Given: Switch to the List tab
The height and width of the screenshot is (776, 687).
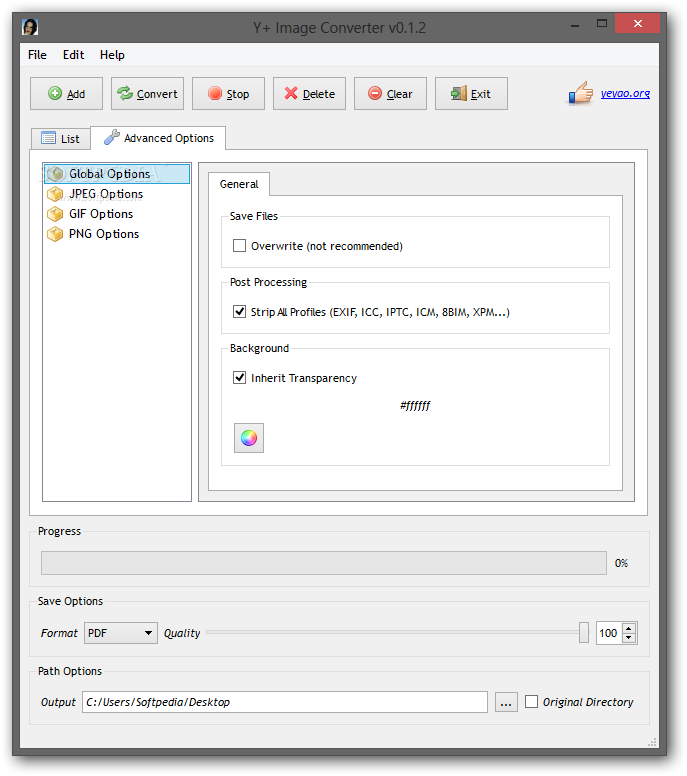Looking at the screenshot, I should tap(61, 139).
